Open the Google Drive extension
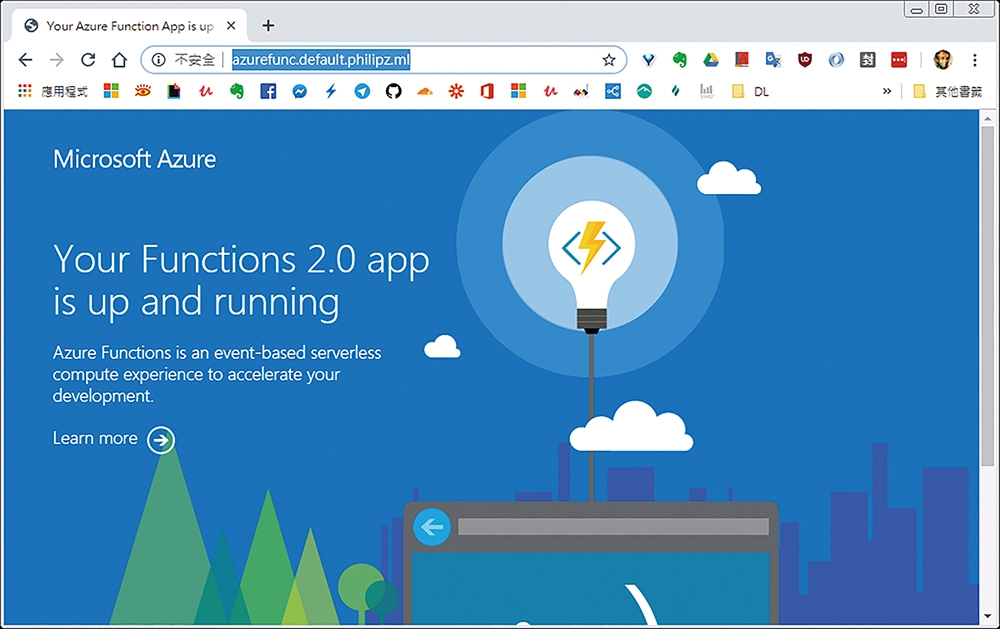The width and height of the screenshot is (1000, 629). (x=711, y=60)
